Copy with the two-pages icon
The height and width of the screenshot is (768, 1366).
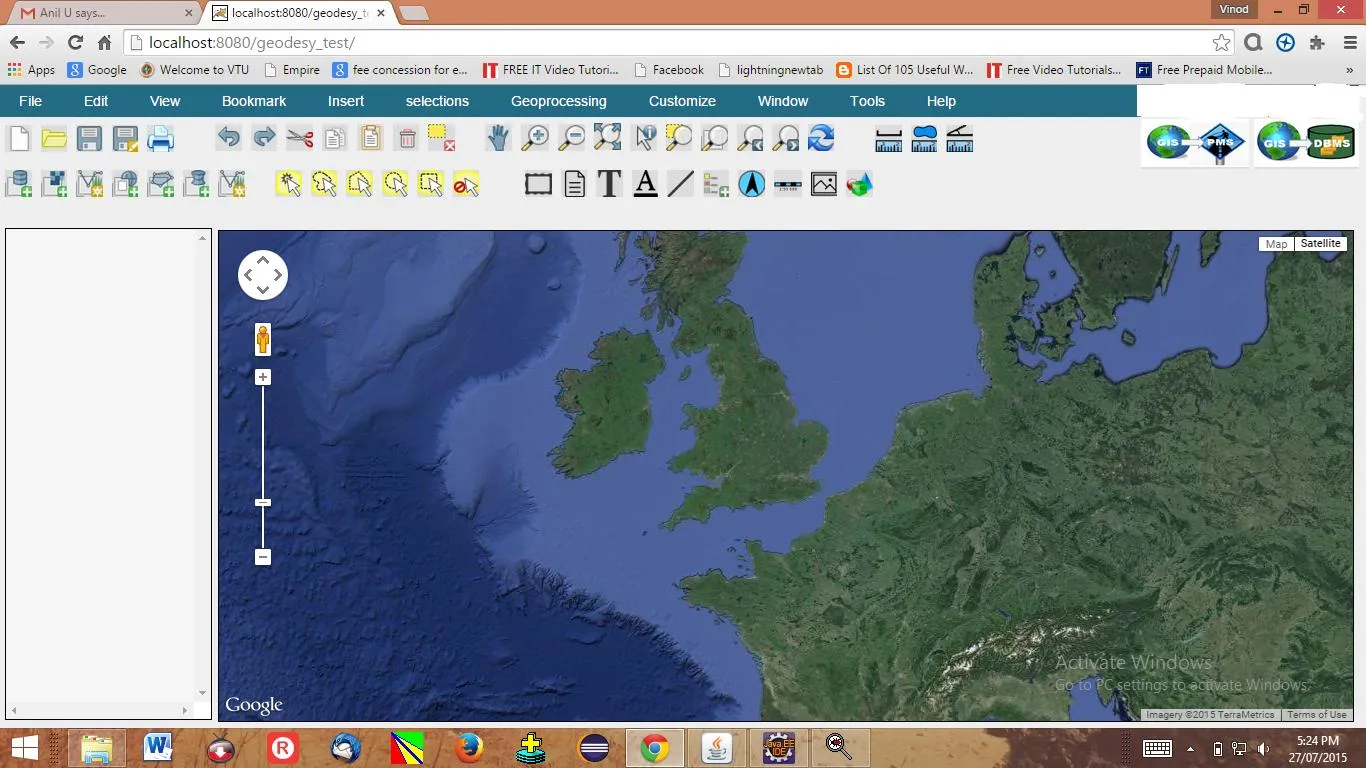coord(335,138)
